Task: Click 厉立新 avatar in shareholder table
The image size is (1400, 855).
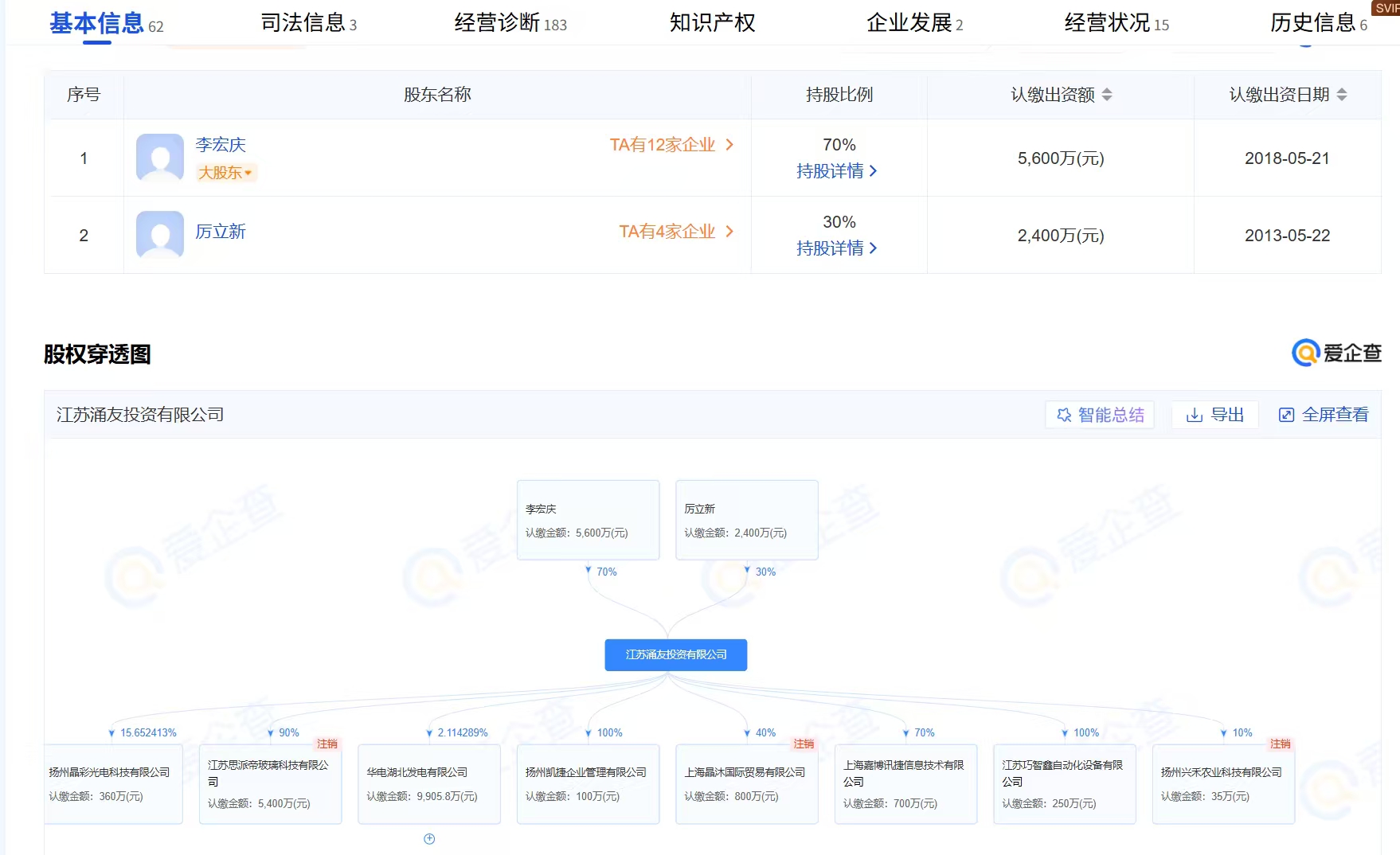Action: point(160,234)
